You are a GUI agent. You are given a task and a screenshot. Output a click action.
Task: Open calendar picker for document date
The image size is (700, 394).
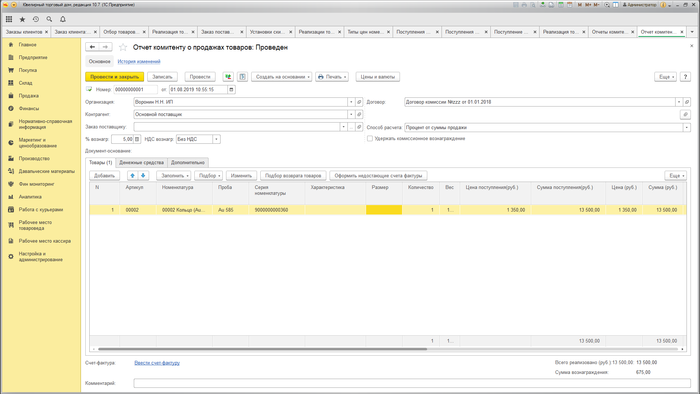[x=231, y=90]
